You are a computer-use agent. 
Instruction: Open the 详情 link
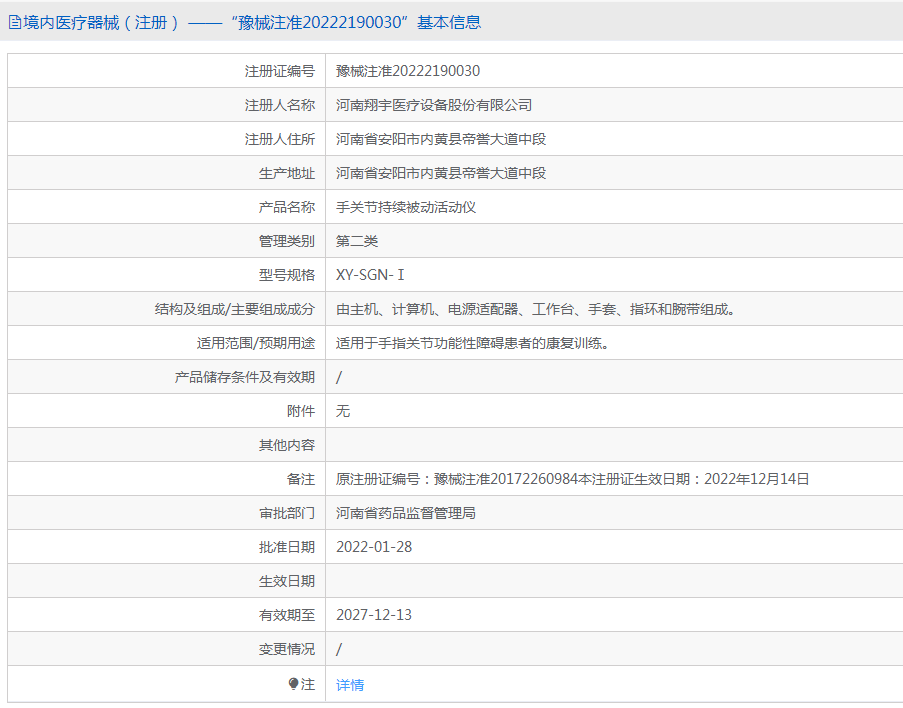tap(350, 684)
